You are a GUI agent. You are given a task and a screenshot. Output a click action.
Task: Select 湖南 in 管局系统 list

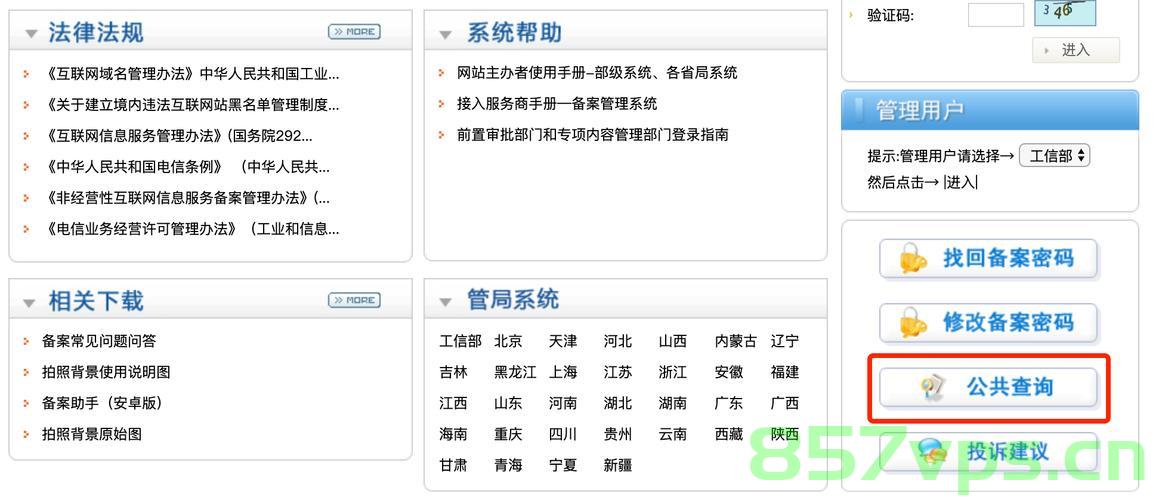pos(673,404)
